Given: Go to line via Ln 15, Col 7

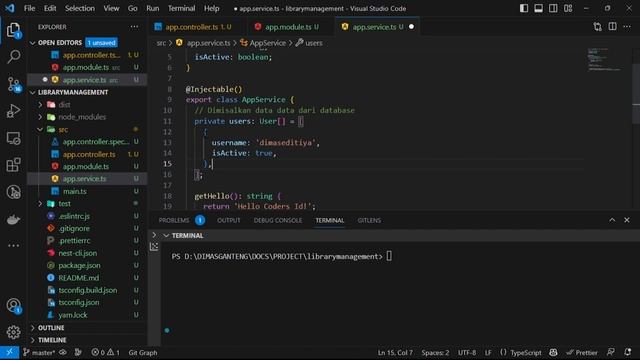Looking at the screenshot, I should coord(395,352).
